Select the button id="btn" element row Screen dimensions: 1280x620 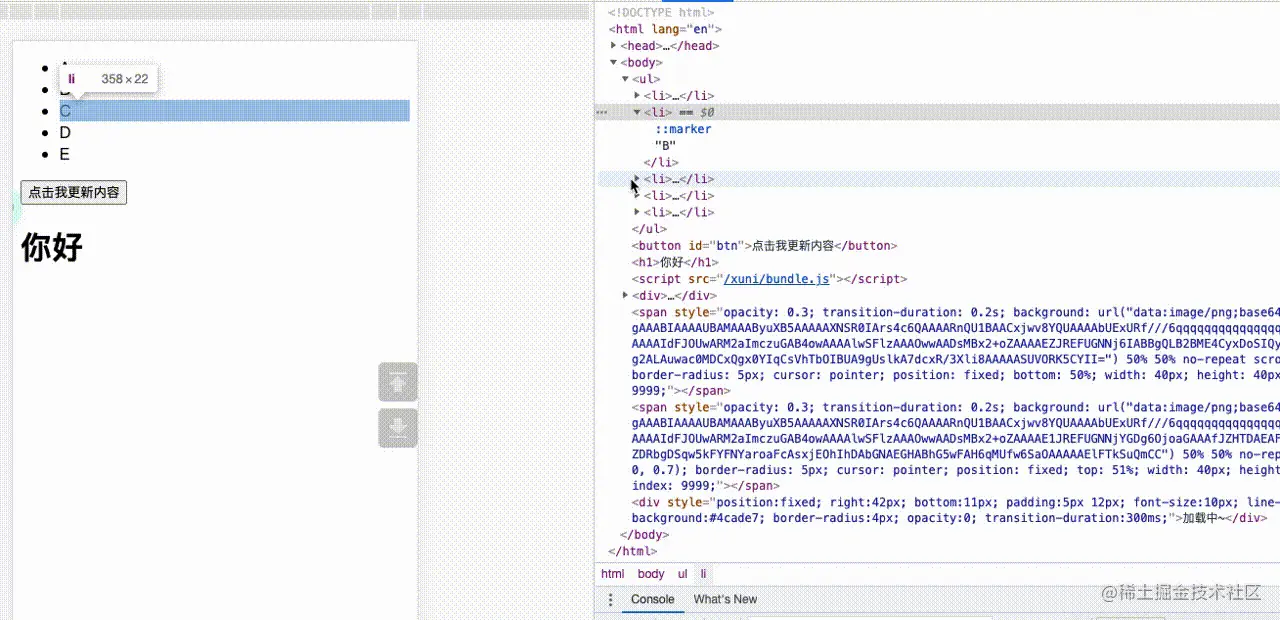coord(764,245)
